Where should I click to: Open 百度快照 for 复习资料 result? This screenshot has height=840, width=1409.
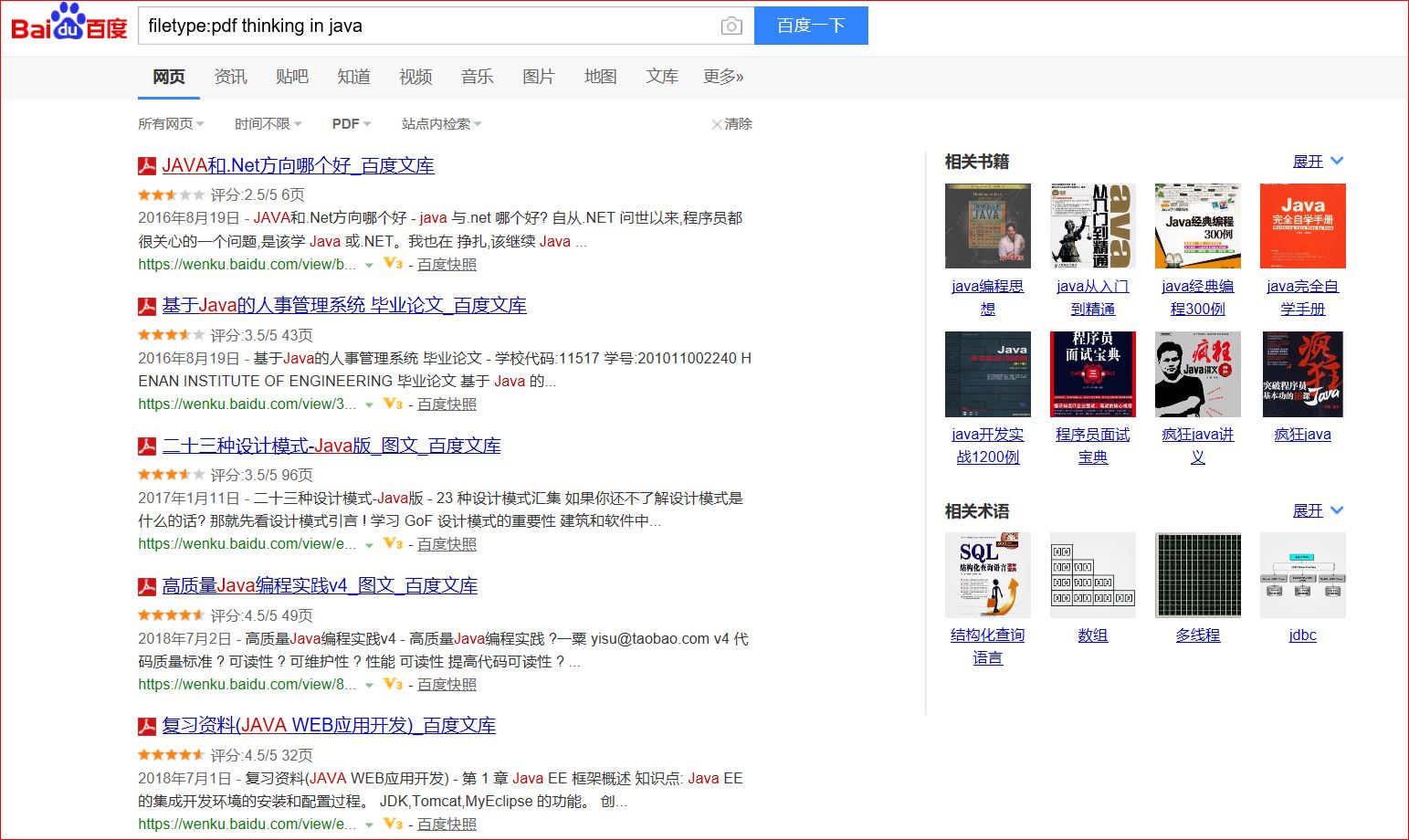coord(447,824)
